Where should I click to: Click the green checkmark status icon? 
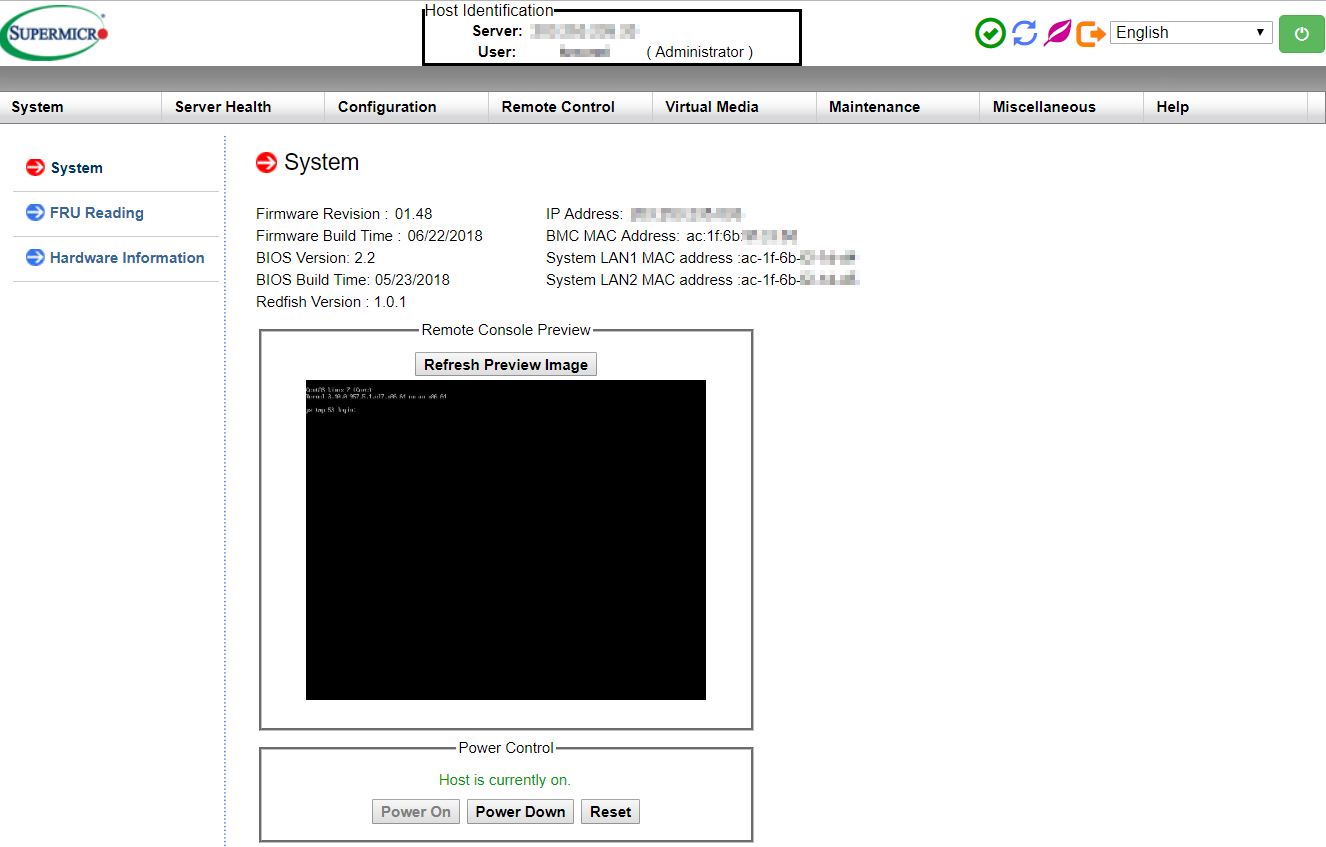990,33
